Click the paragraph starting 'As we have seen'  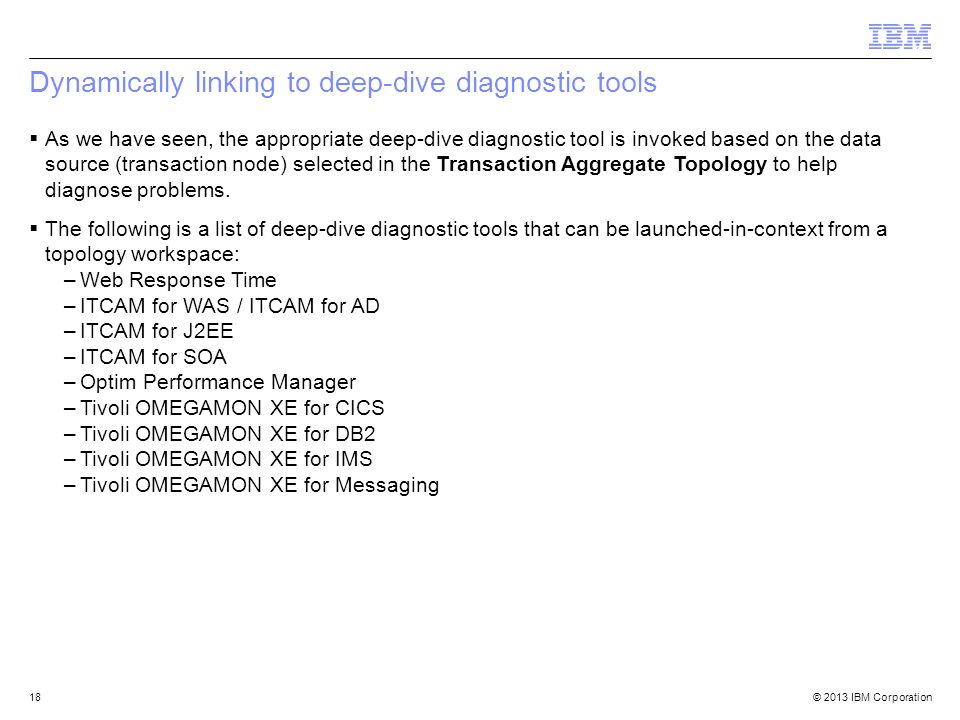click(x=462, y=165)
